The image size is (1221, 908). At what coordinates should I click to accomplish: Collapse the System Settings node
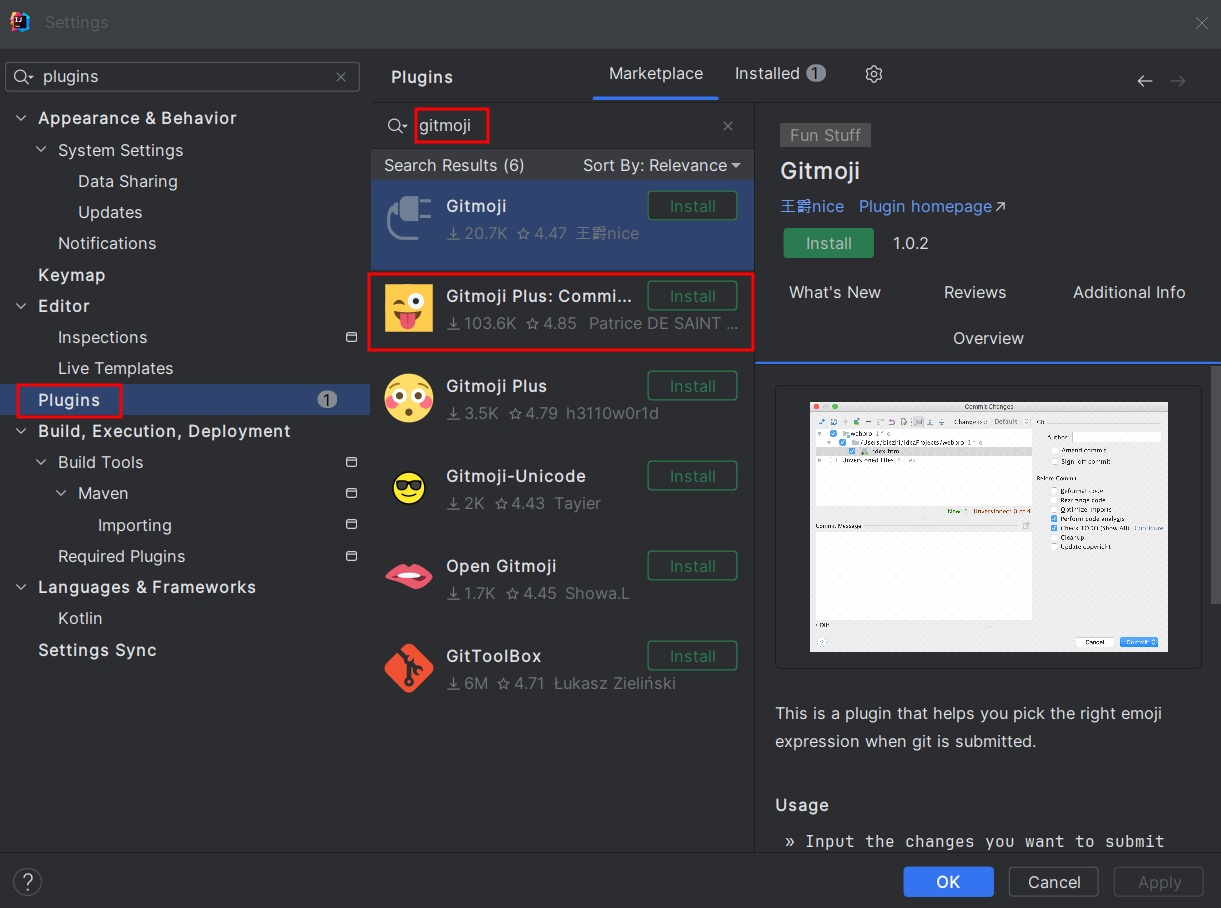(42, 150)
